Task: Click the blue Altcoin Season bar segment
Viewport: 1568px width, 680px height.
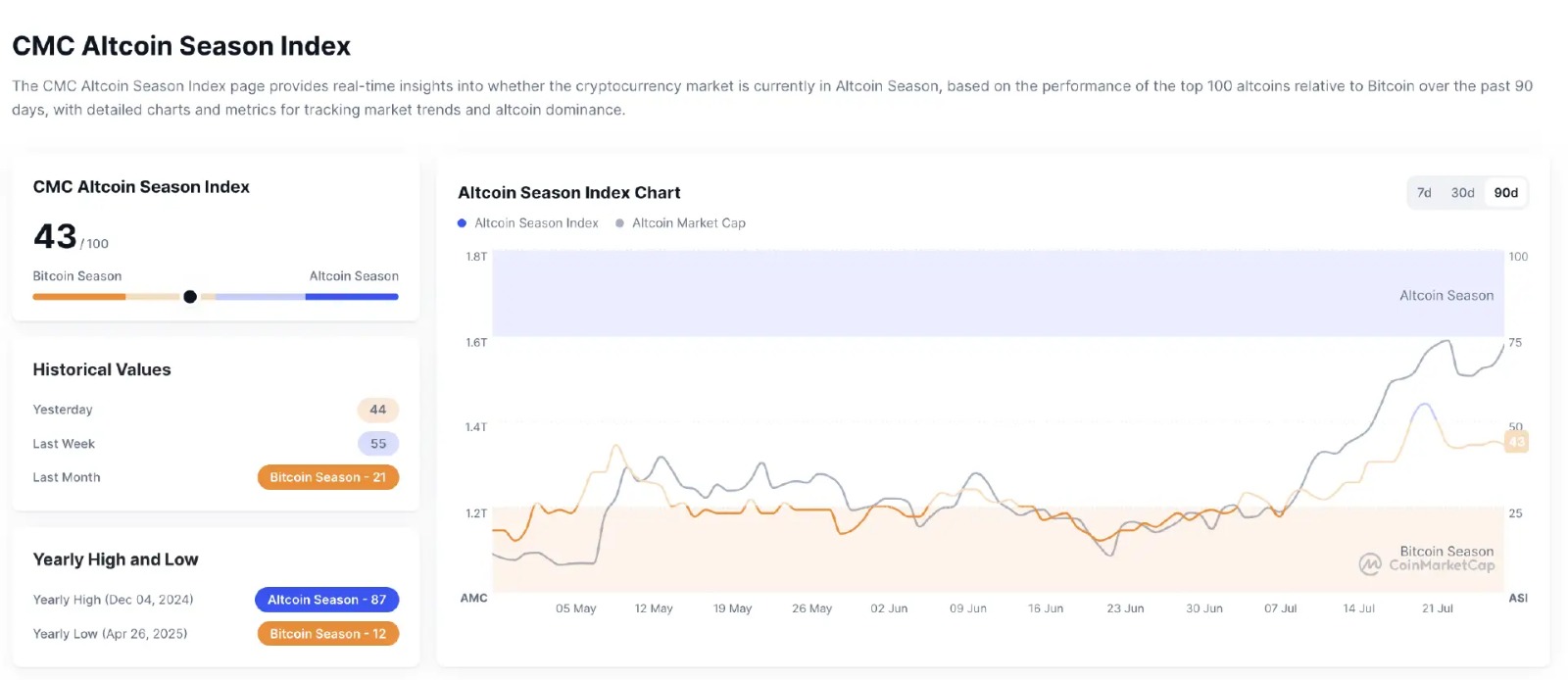Action: click(x=352, y=297)
